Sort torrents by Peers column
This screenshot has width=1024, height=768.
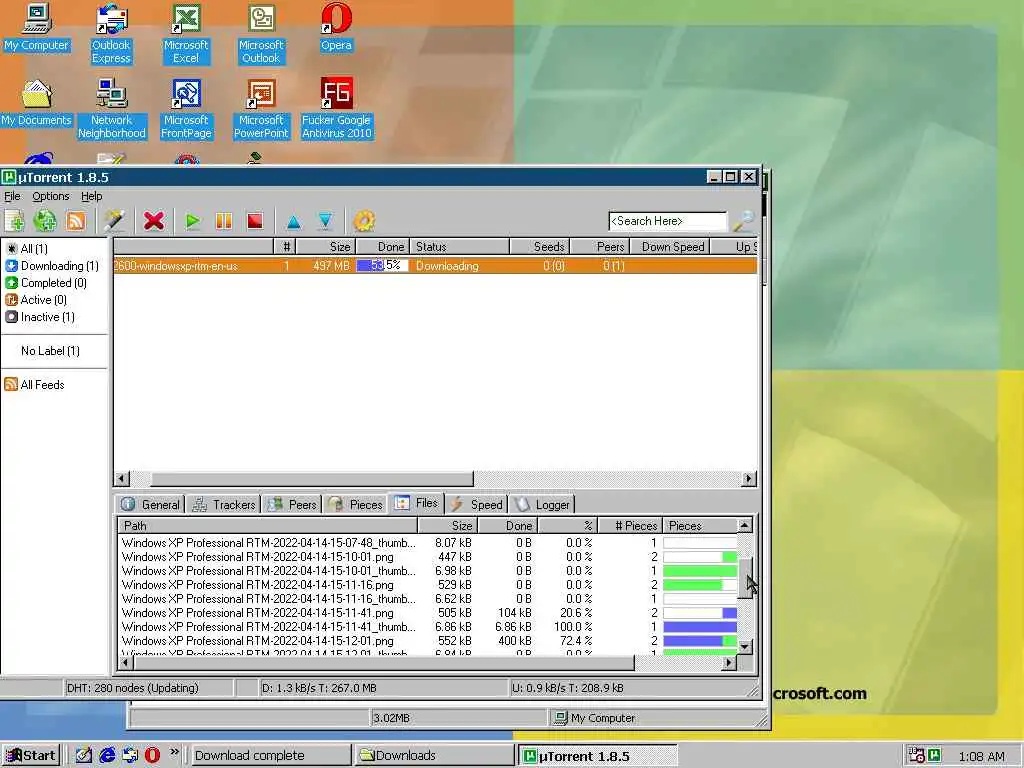600,247
